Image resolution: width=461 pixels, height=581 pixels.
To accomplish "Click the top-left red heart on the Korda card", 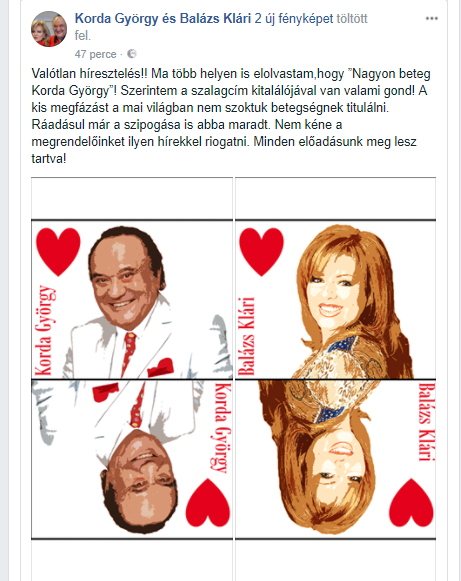I will click(x=58, y=252).
